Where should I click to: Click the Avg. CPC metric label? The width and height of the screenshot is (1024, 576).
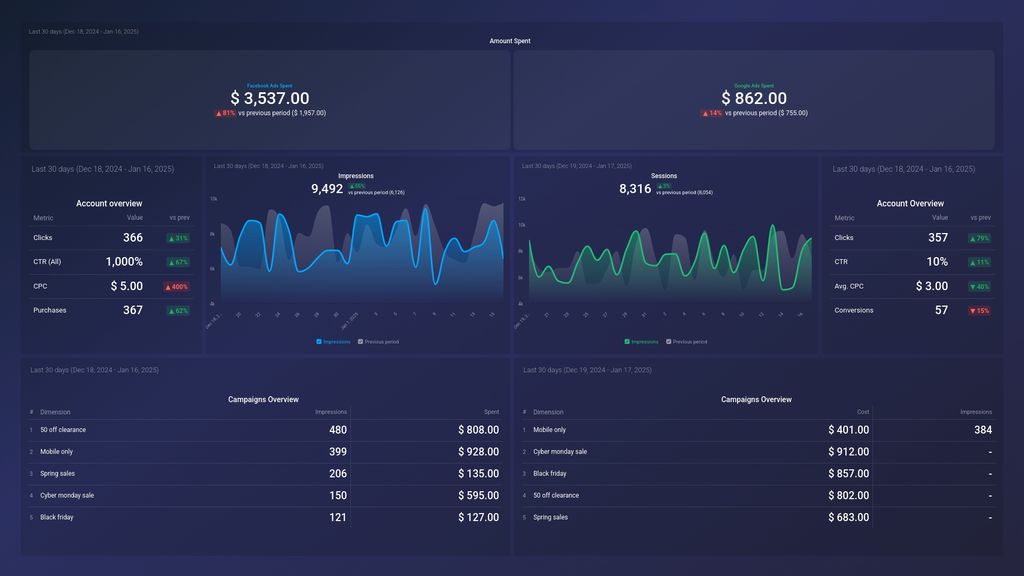[x=849, y=286]
